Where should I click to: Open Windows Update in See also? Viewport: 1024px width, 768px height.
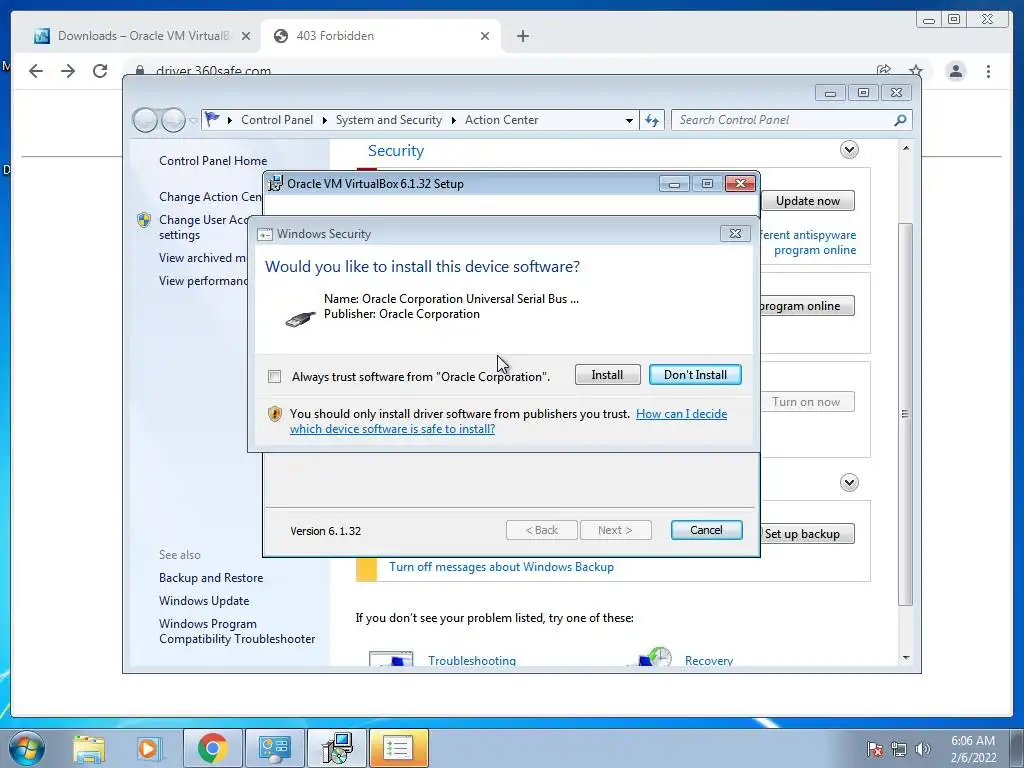(204, 601)
